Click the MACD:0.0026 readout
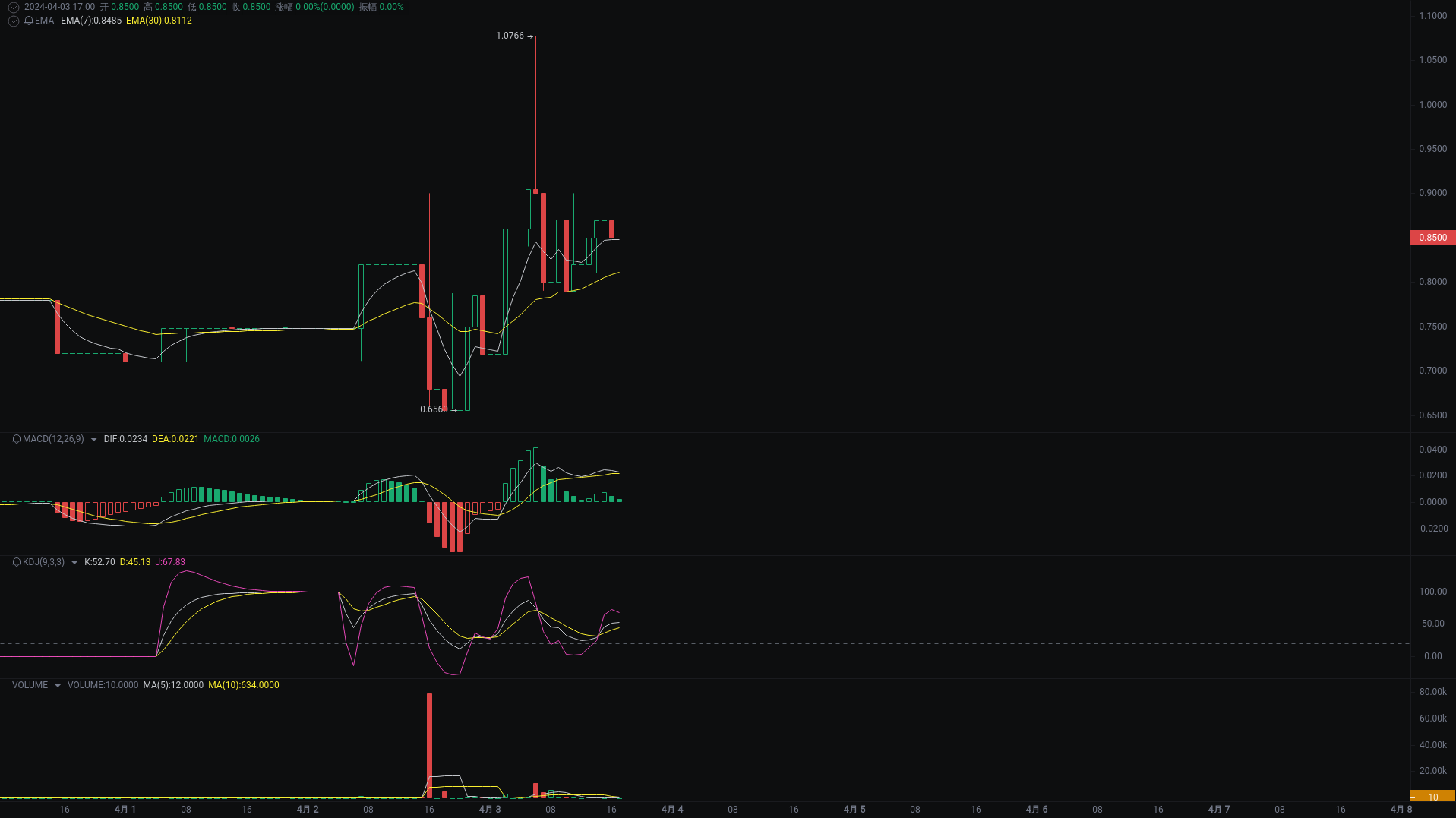Viewport: 1456px width, 818px height. [x=232, y=439]
